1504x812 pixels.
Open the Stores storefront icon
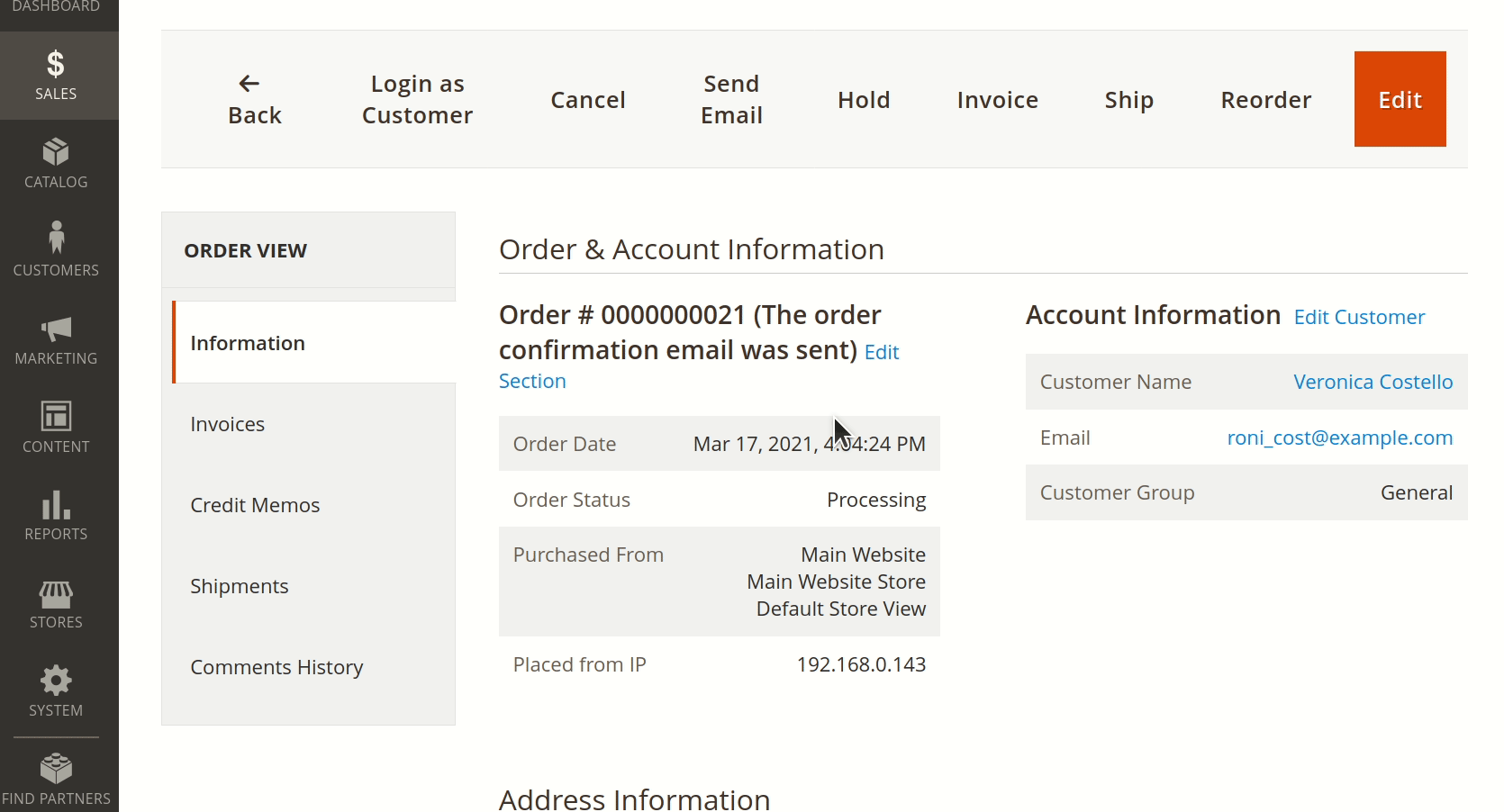click(x=56, y=593)
